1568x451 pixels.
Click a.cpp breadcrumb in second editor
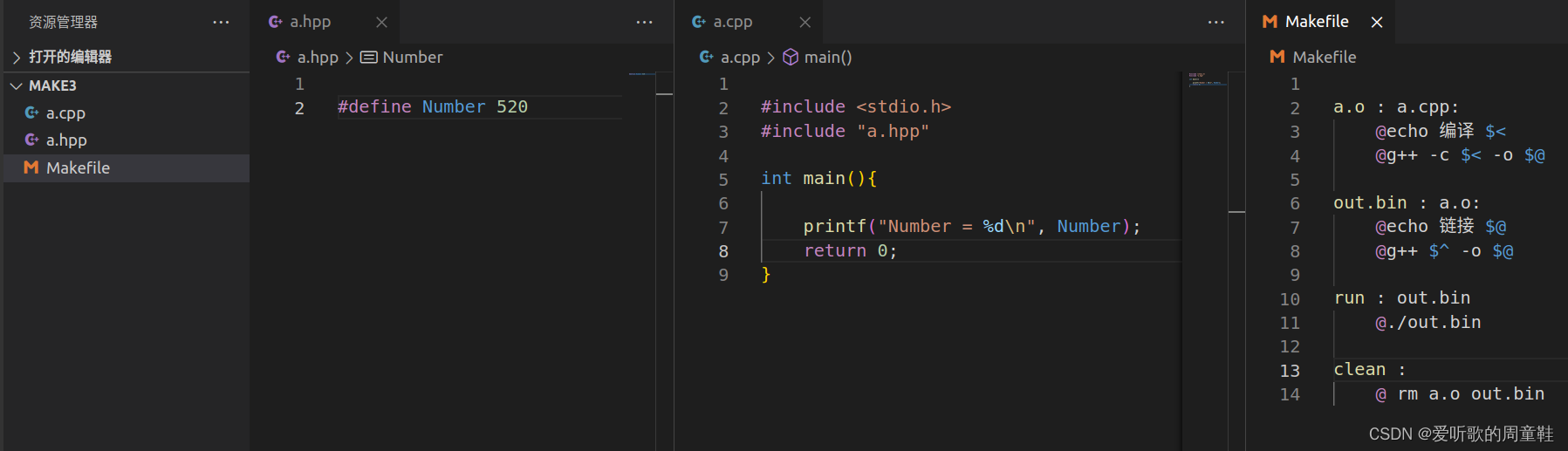[740, 57]
